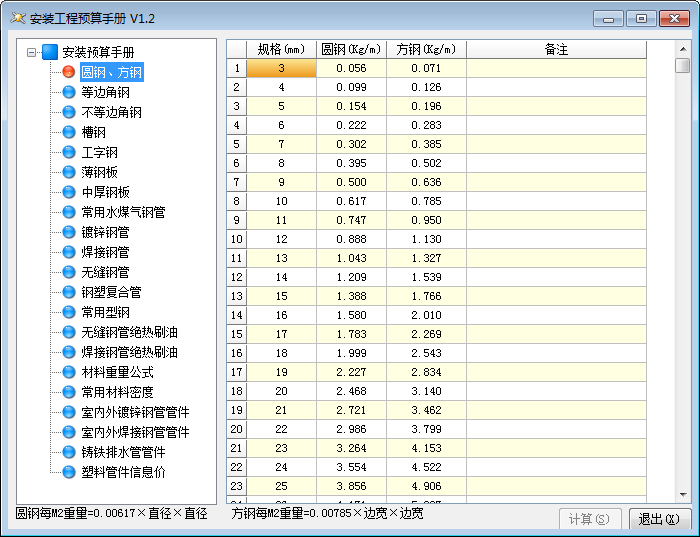The height and width of the screenshot is (537, 700).
Task: Collapse the 安装预算手册 root tree node
Action: tap(32, 52)
